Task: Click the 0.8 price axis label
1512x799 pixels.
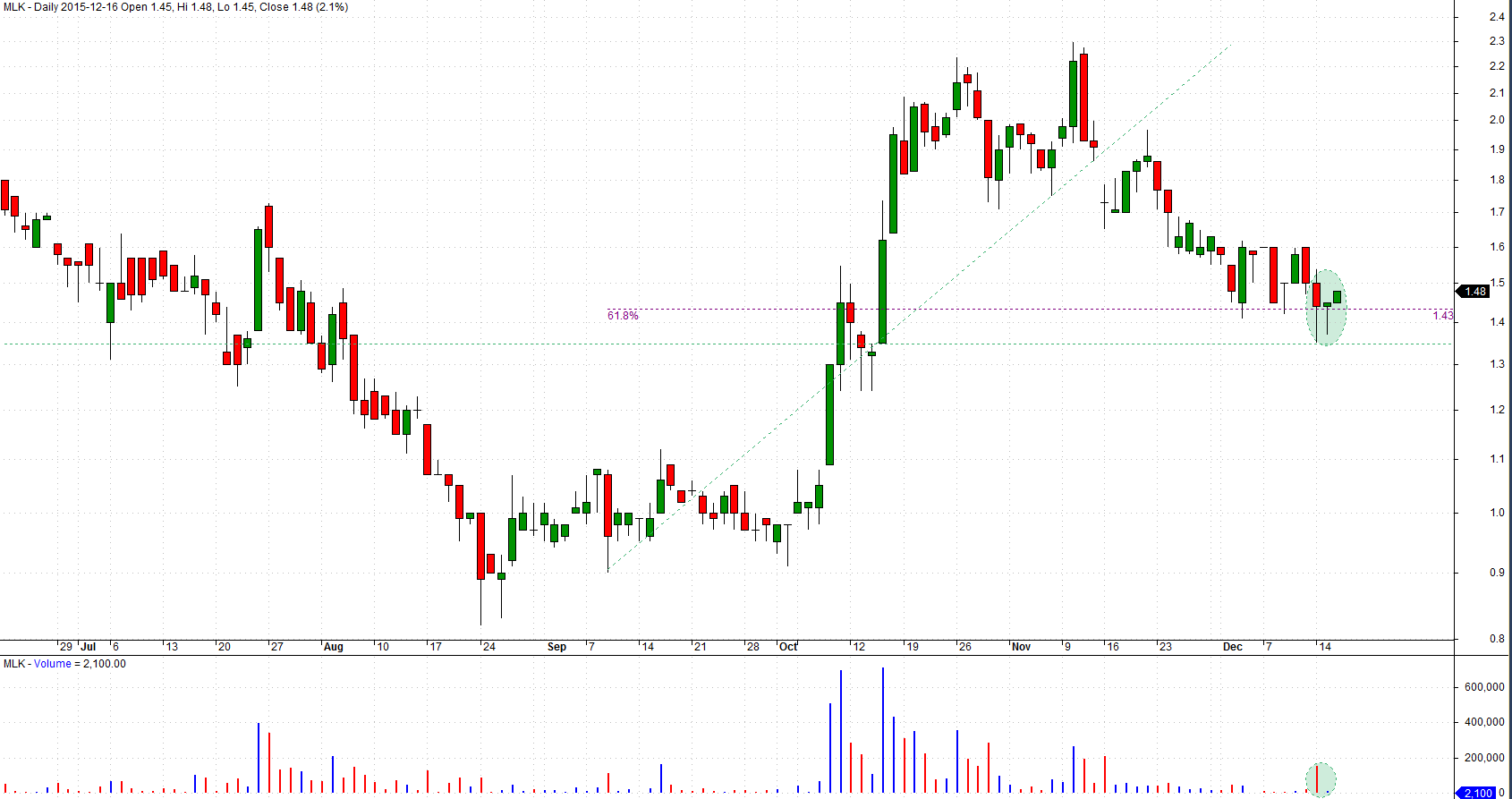Action: click(x=1497, y=639)
